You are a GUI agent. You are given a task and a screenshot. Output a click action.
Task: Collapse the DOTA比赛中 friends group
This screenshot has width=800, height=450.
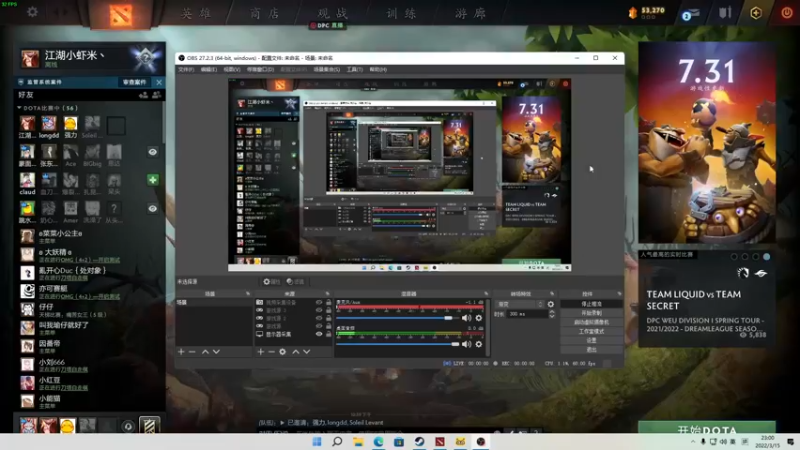(x=19, y=108)
